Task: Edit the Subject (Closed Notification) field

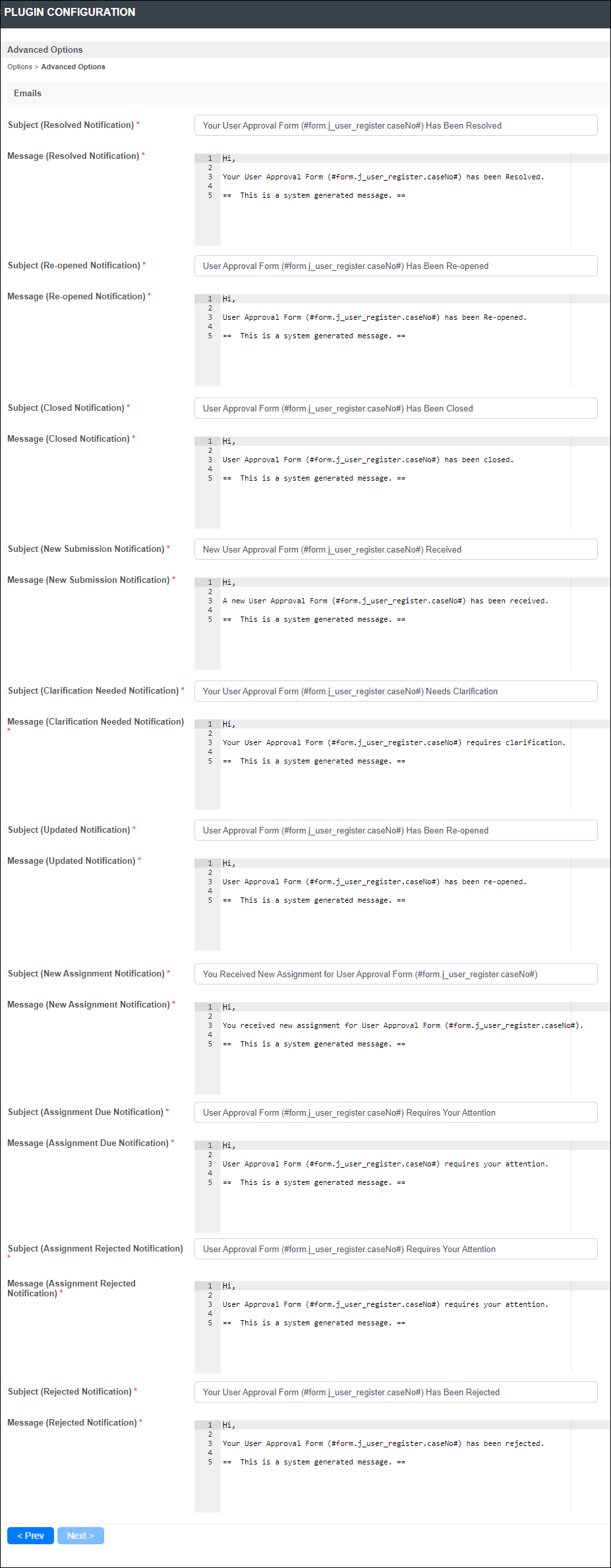Action: [395, 408]
